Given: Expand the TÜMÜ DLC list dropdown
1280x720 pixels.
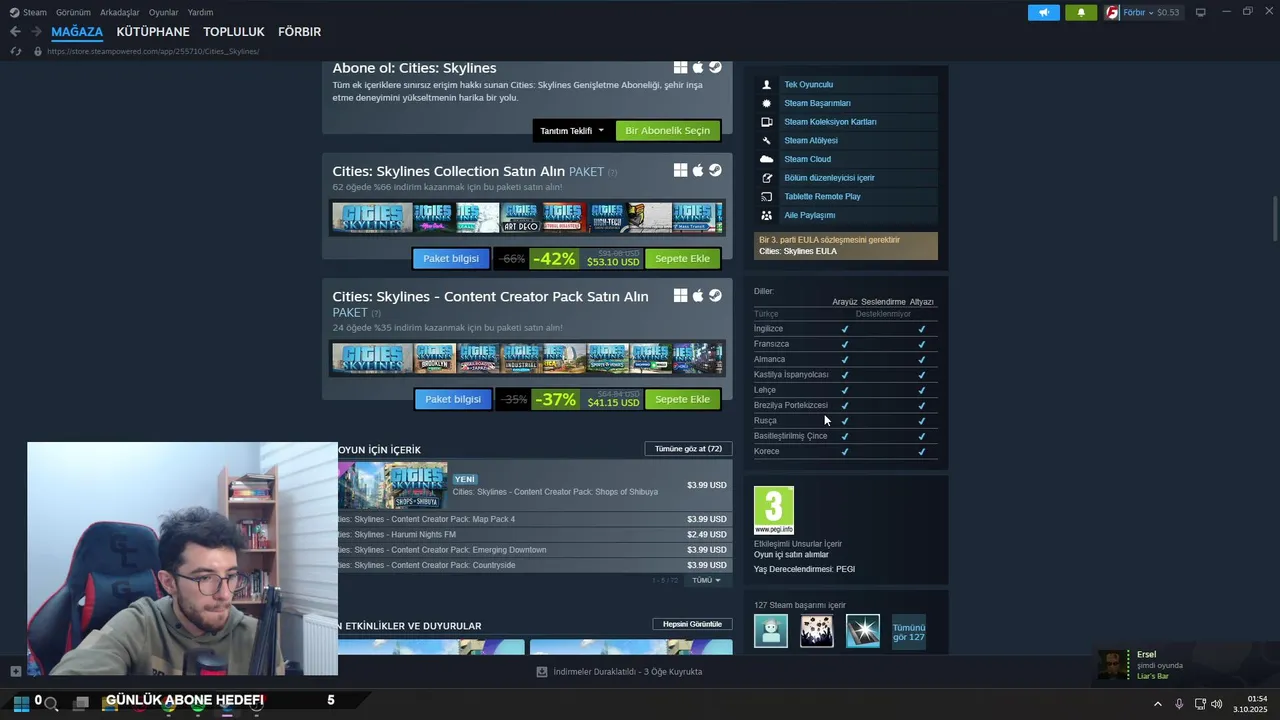Looking at the screenshot, I should [x=706, y=580].
